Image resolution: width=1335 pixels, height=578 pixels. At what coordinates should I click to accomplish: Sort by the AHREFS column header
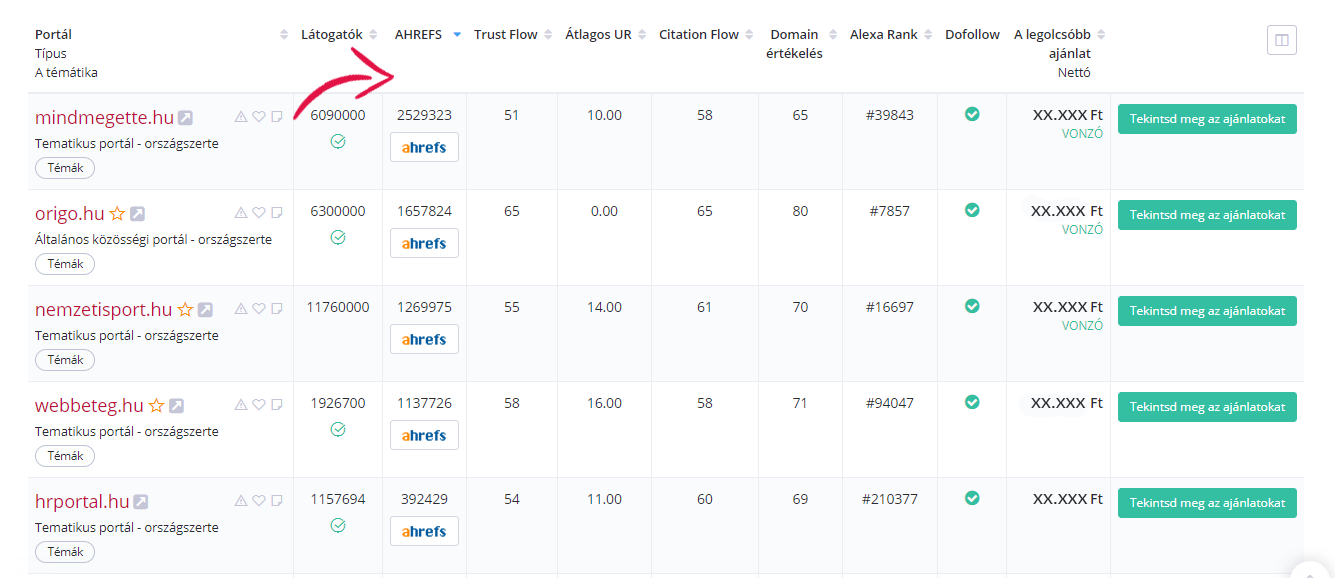pyautogui.click(x=457, y=35)
